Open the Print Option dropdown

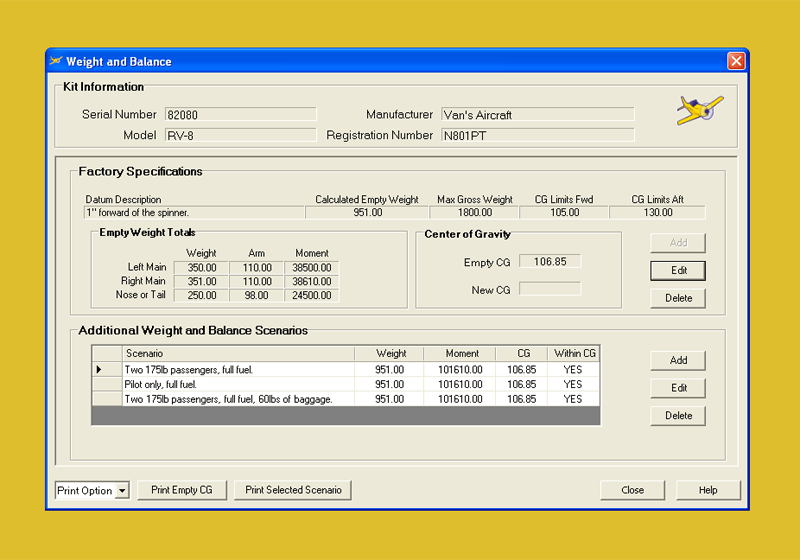pos(122,490)
